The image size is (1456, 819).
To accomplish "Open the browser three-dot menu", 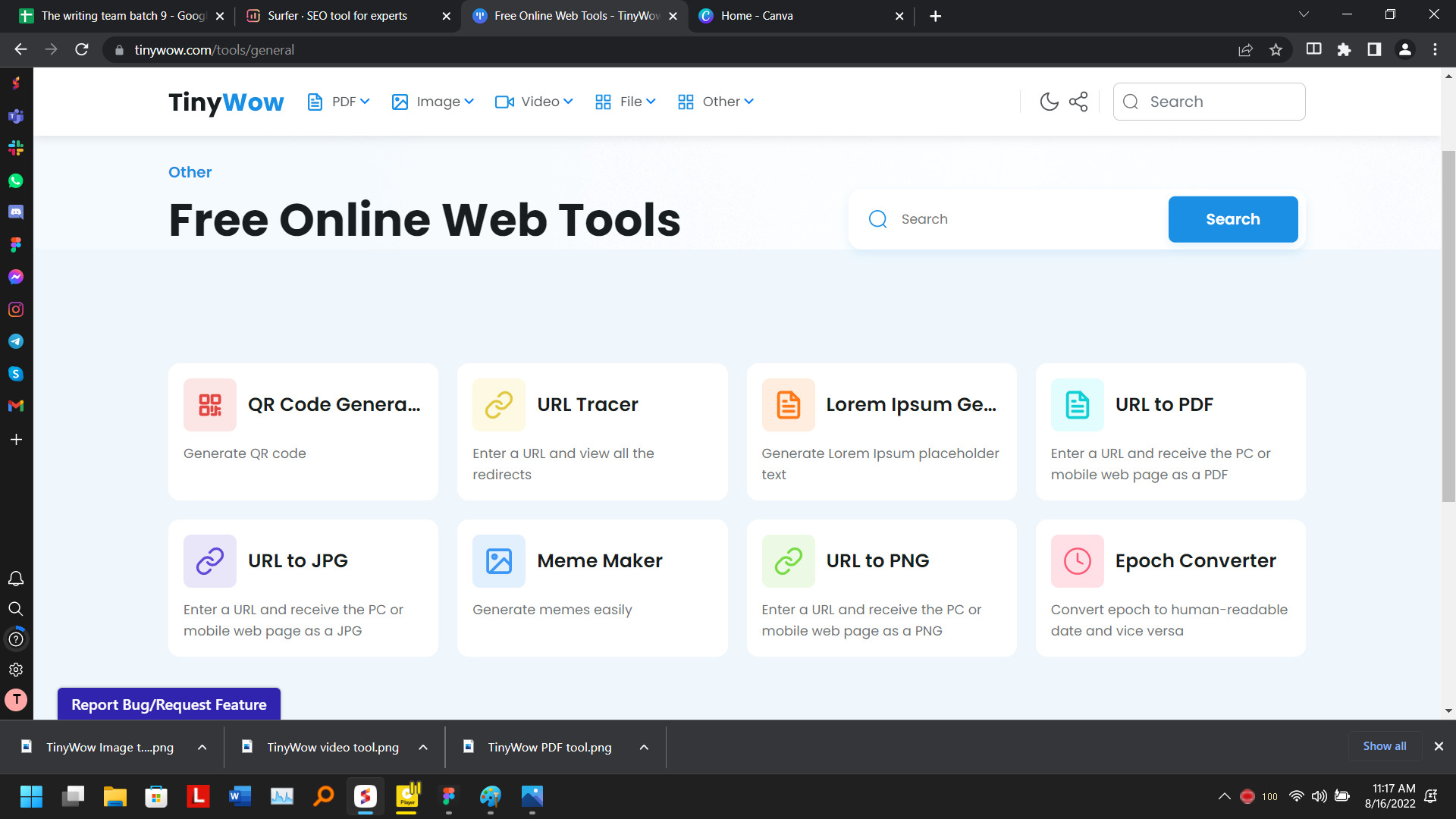I will click(x=1435, y=50).
